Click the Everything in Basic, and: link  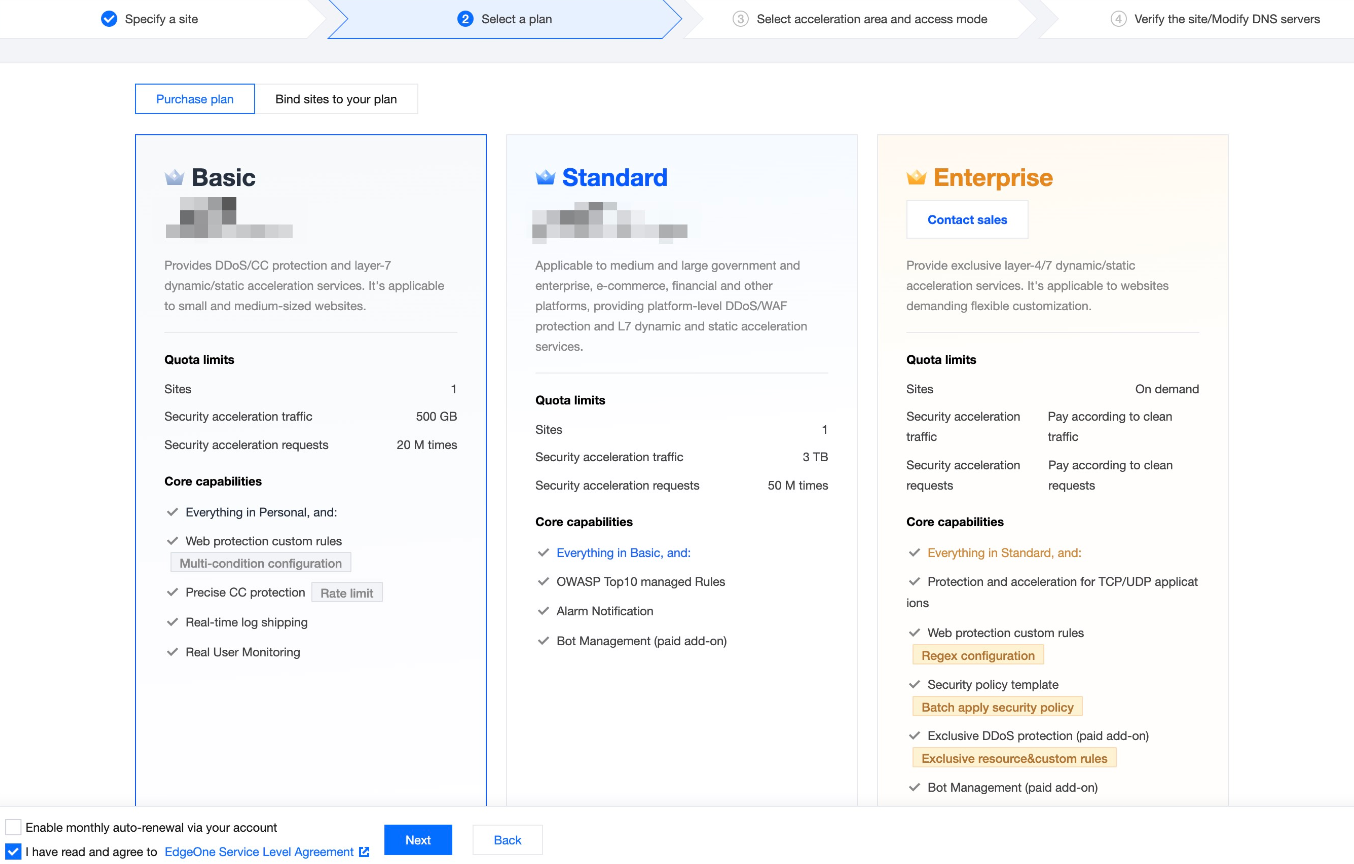coord(637,553)
